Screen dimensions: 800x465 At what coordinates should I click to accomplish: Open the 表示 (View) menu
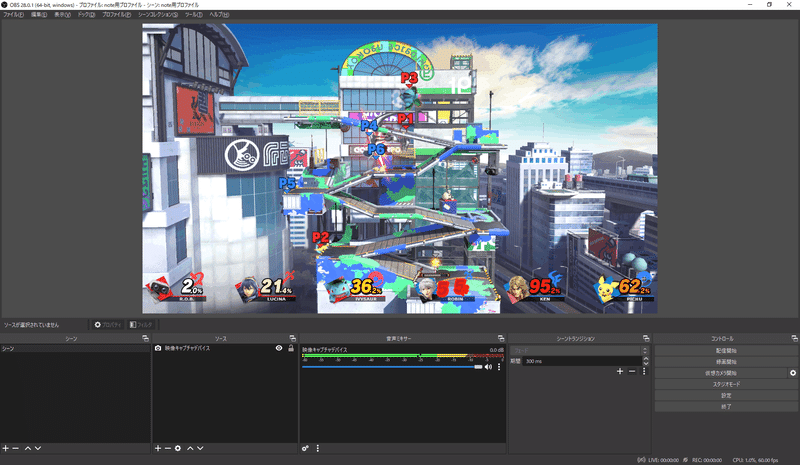62,15
